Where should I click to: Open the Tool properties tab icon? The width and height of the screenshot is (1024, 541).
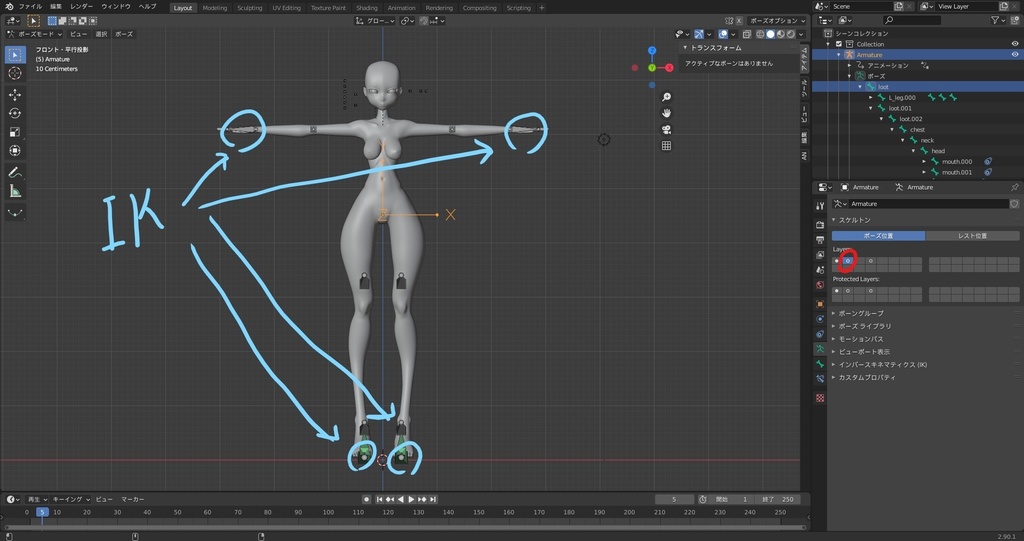click(x=820, y=206)
